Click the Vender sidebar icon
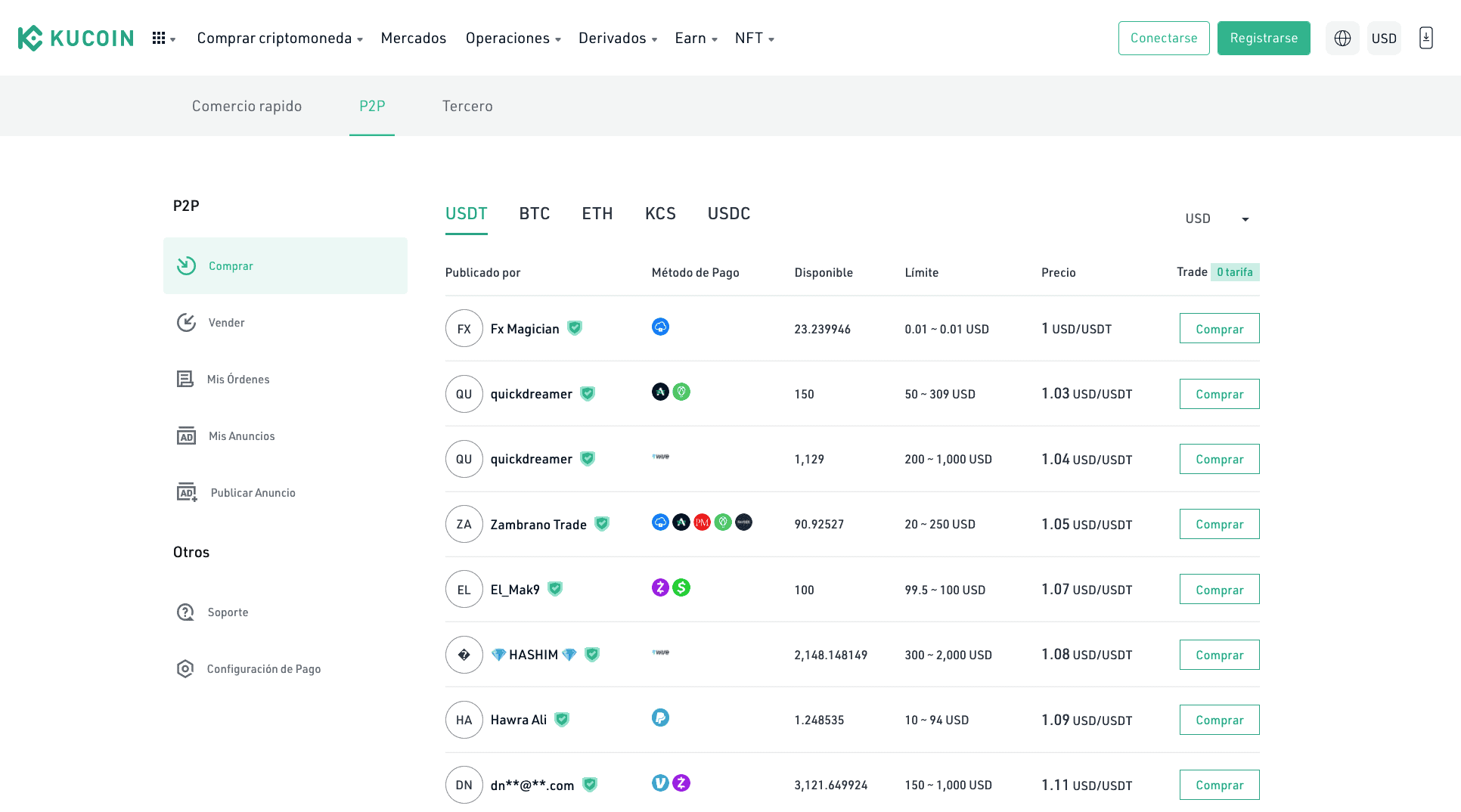Image resolution: width=1461 pixels, height=812 pixels. (x=186, y=322)
